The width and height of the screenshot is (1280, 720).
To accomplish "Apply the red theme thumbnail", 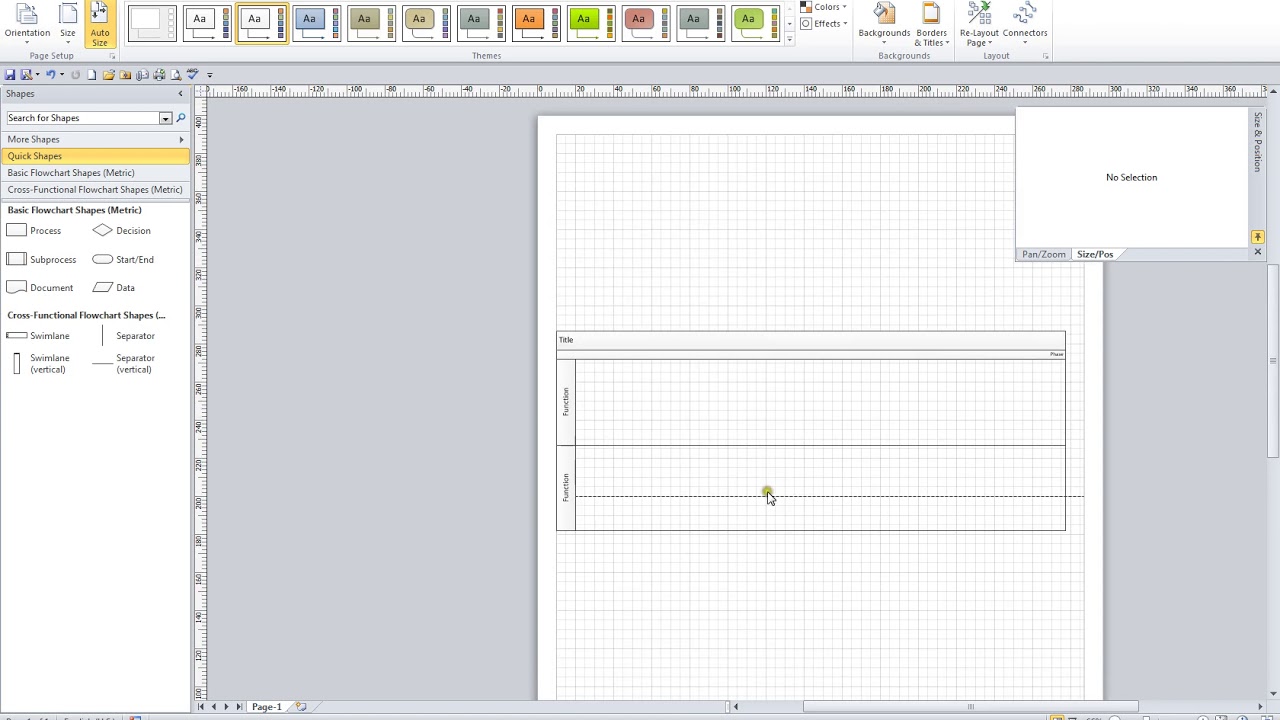I will click(645, 23).
